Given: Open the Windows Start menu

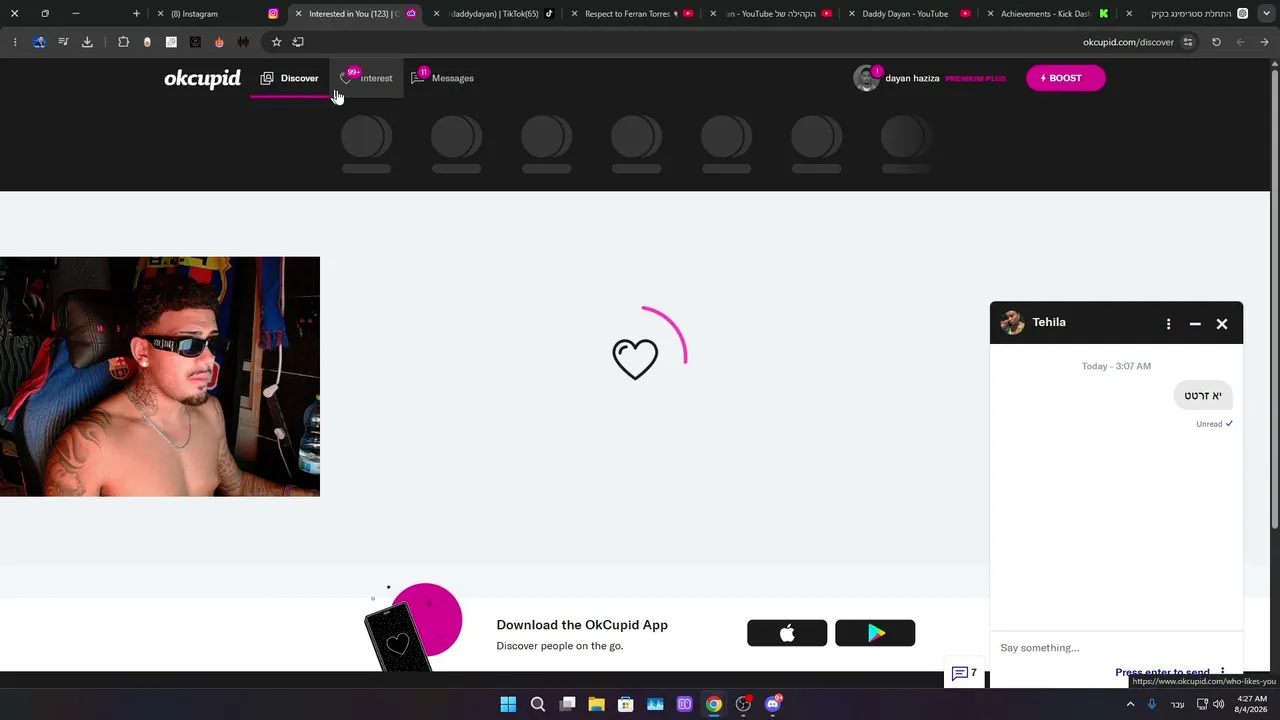Looking at the screenshot, I should (508, 704).
